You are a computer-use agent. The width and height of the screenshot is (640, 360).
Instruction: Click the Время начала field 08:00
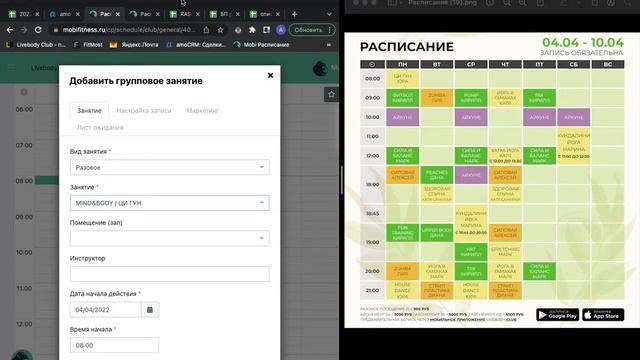coord(114,345)
